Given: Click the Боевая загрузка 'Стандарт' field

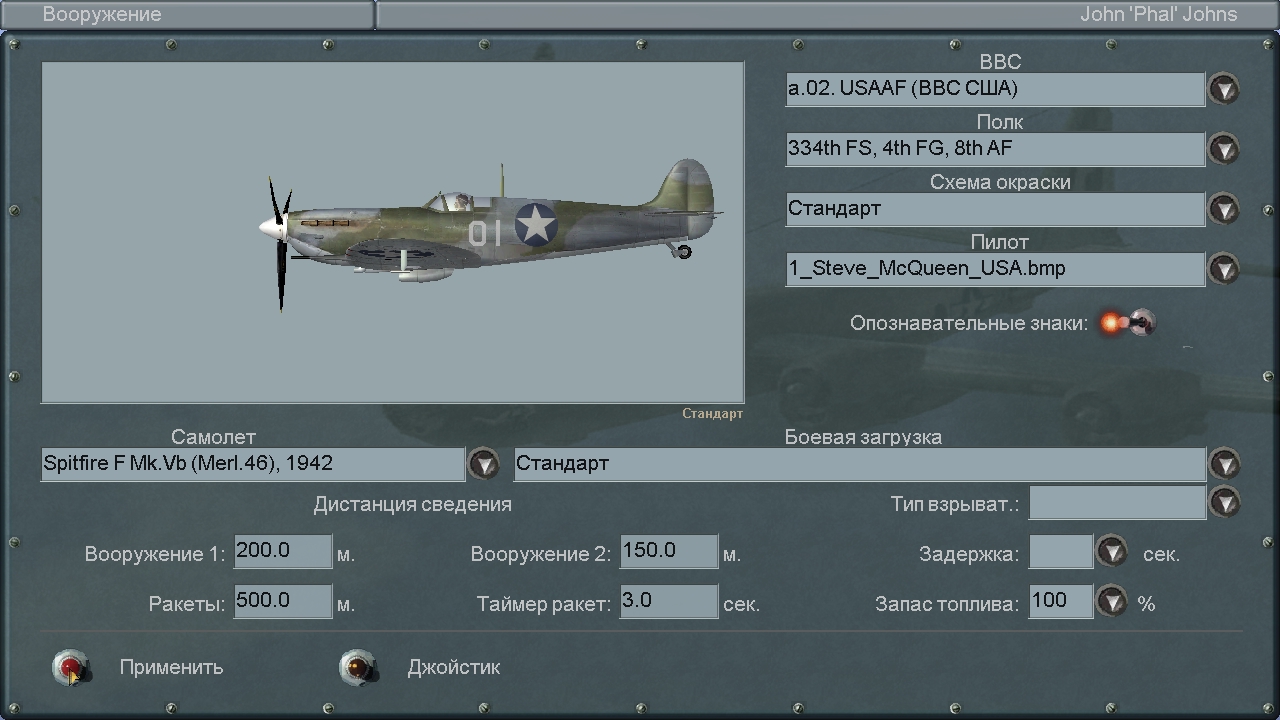Looking at the screenshot, I should click(860, 464).
